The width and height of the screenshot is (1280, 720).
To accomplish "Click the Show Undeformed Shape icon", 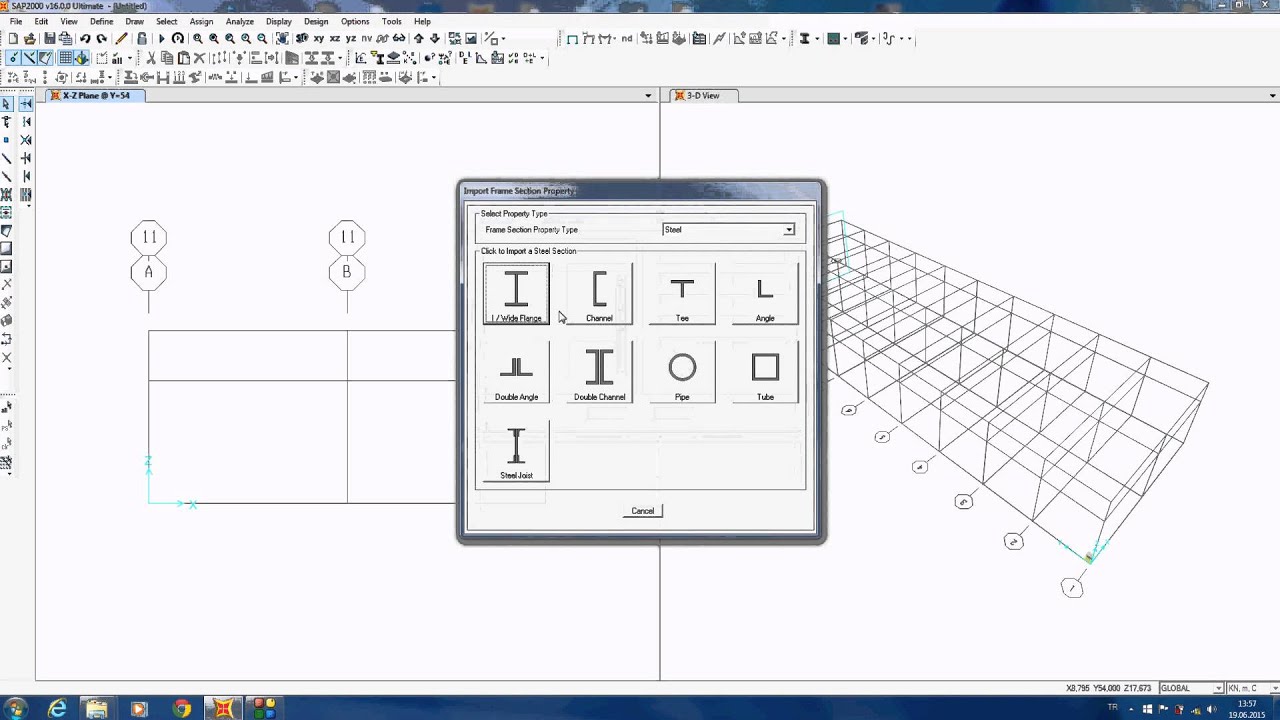I will pos(572,39).
